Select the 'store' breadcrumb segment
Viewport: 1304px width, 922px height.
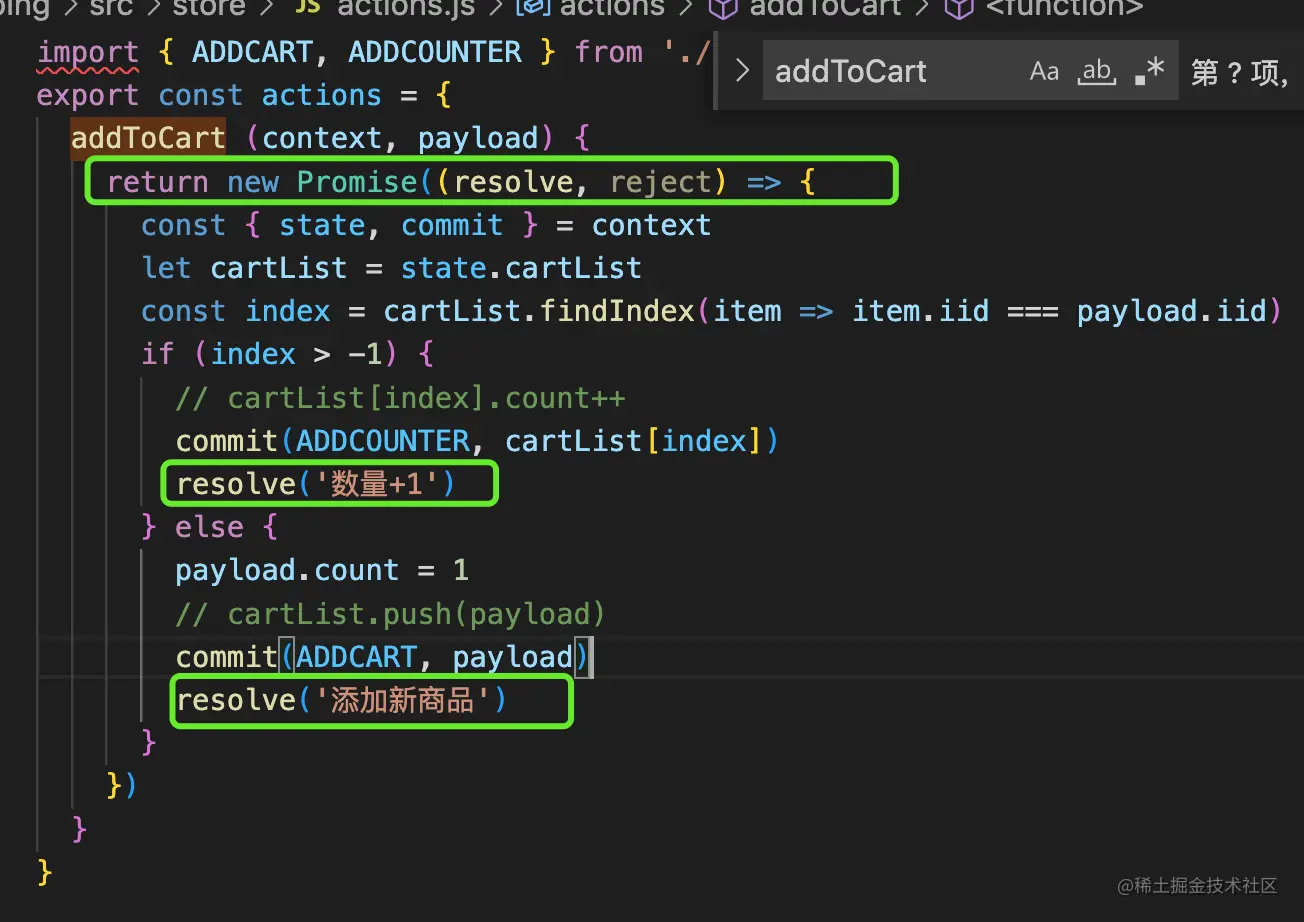[209, 8]
